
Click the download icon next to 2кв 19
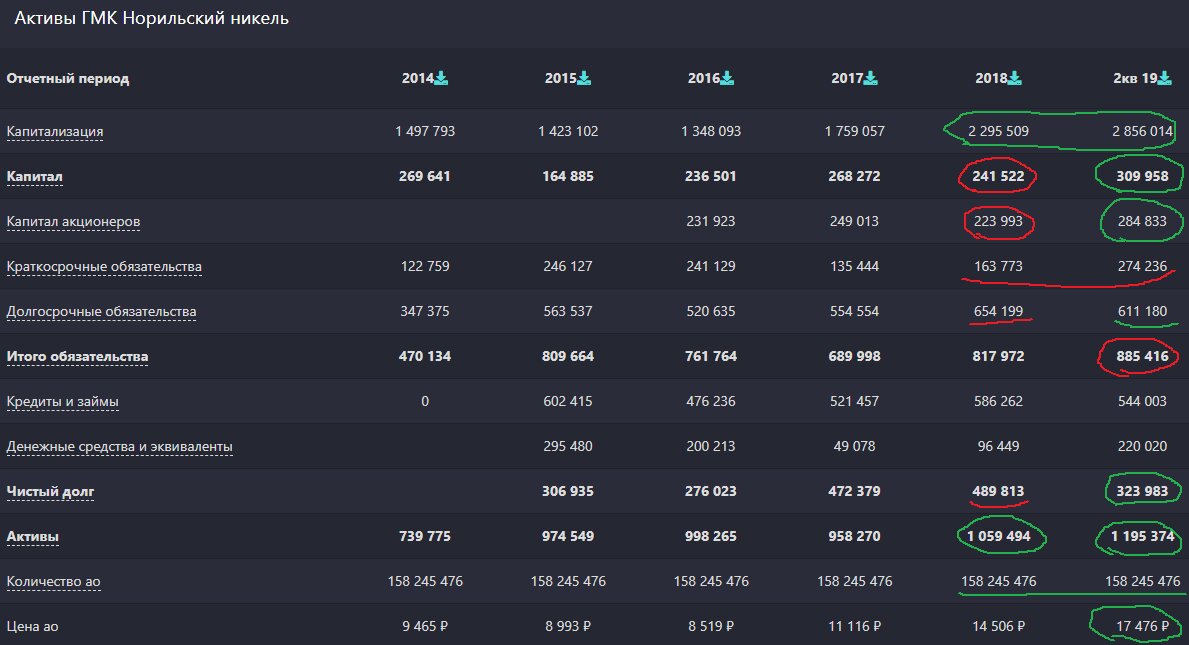1165,78
